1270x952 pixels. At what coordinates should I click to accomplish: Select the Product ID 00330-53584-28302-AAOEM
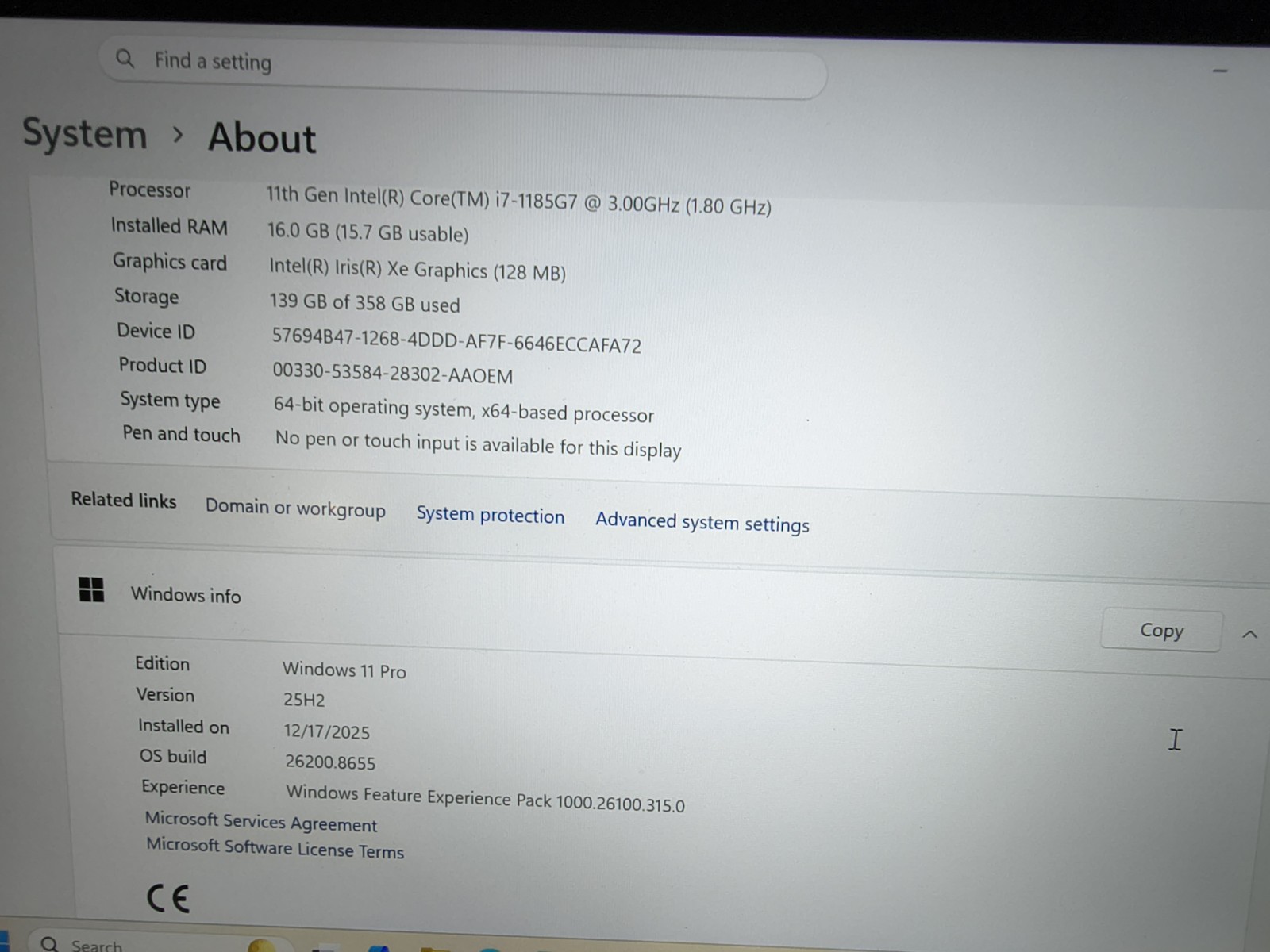[393, 373]
